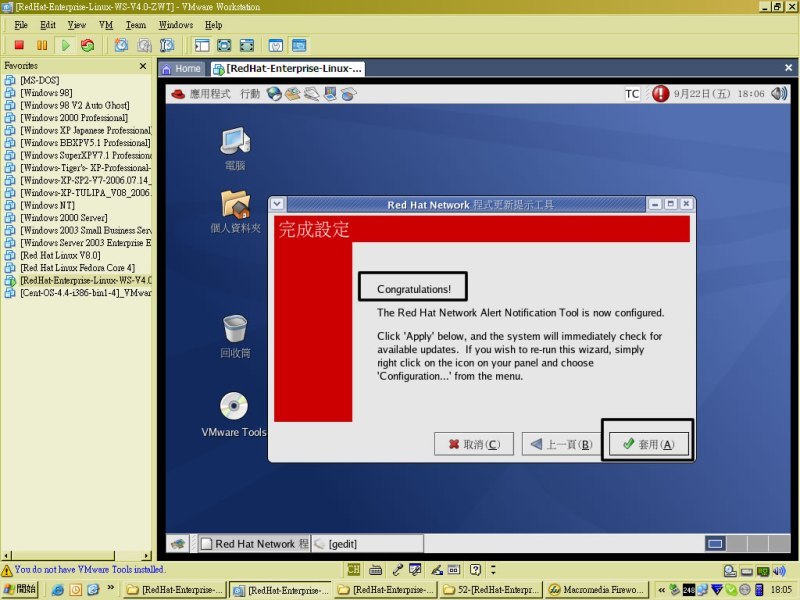
Task: Open the 52-[RedHat-Enterpr... taskbar folder
Action: click(491, 590)
